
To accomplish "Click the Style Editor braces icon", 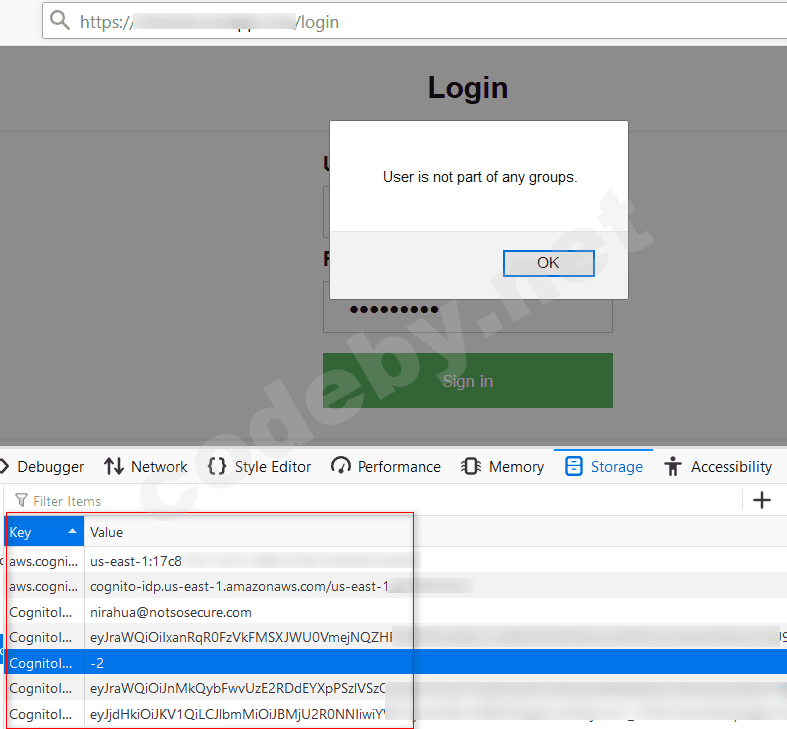I will 217,466.
